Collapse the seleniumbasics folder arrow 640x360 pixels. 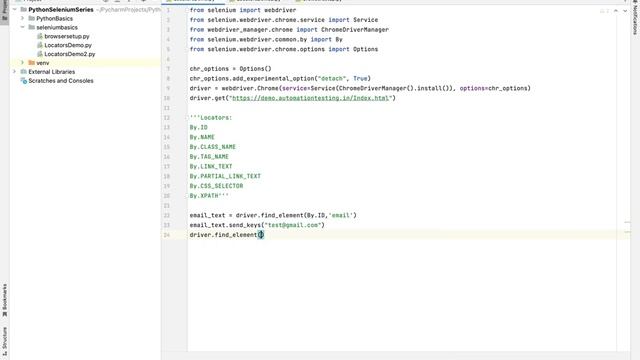click(23, 27)
